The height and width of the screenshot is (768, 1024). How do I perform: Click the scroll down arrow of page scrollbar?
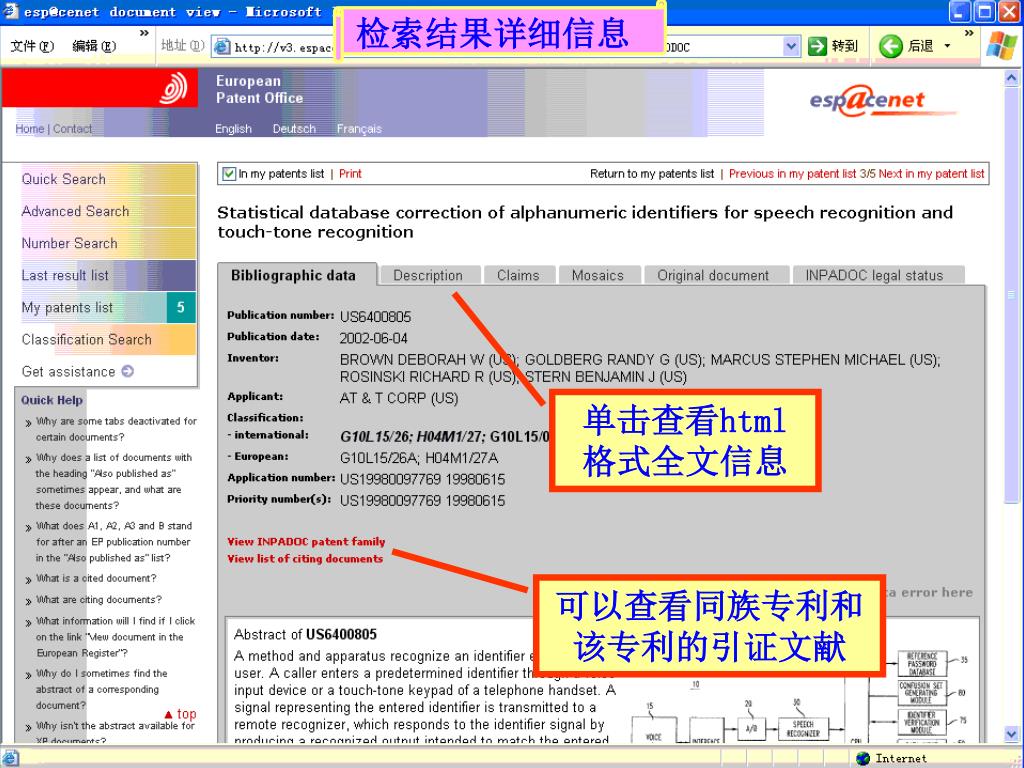(1012, 733)
